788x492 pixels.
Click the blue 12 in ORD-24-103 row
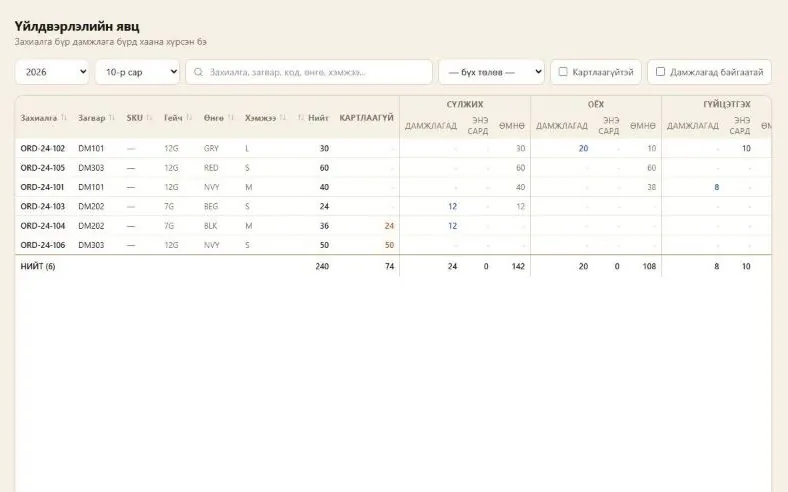(452, 207)
